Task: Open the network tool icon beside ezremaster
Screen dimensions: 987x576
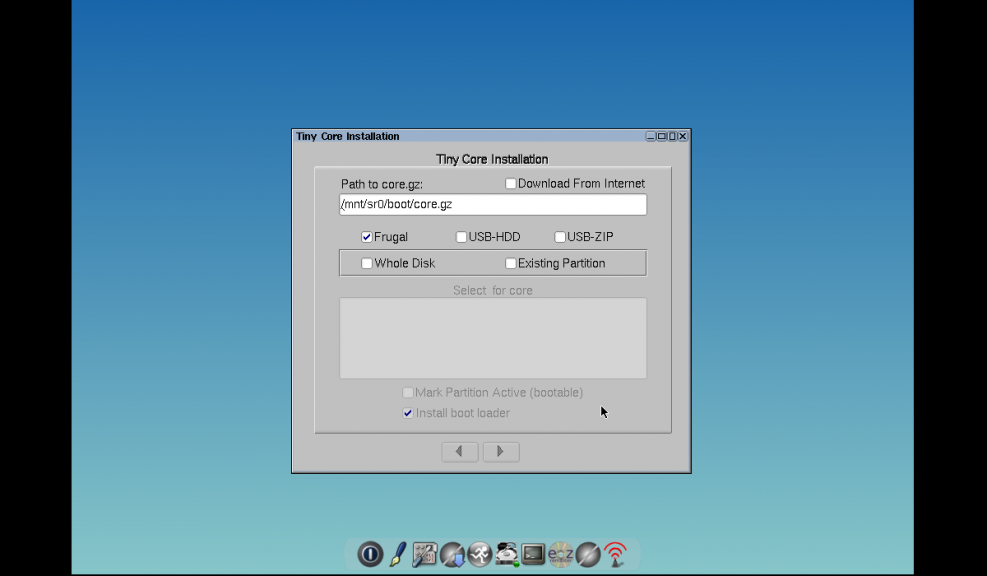Action: pos(588,553)
